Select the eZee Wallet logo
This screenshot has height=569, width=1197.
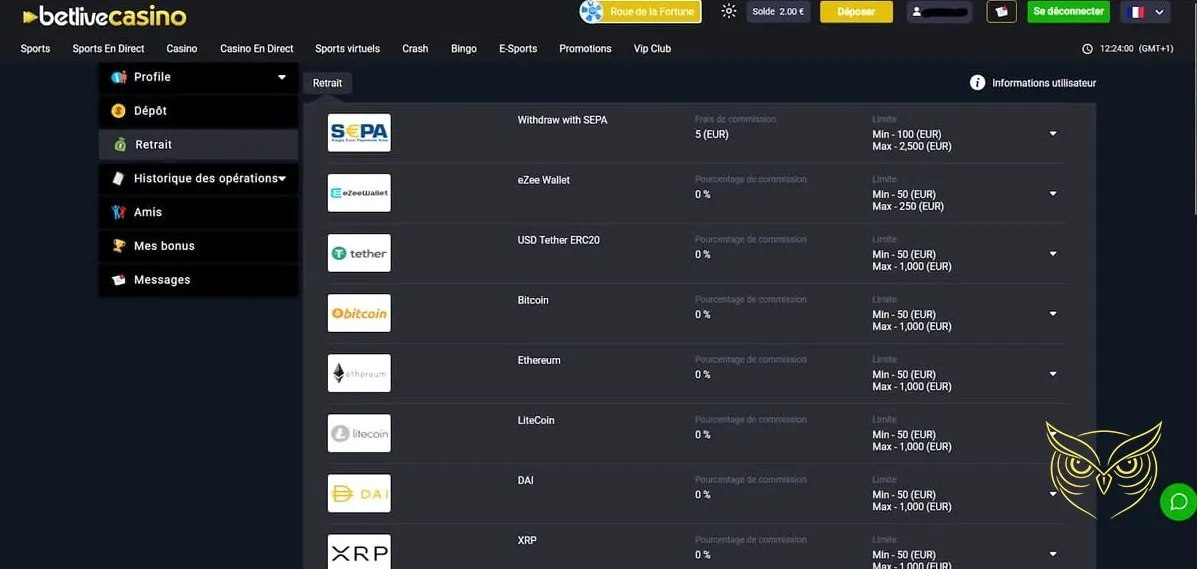[x=359, y=193]
